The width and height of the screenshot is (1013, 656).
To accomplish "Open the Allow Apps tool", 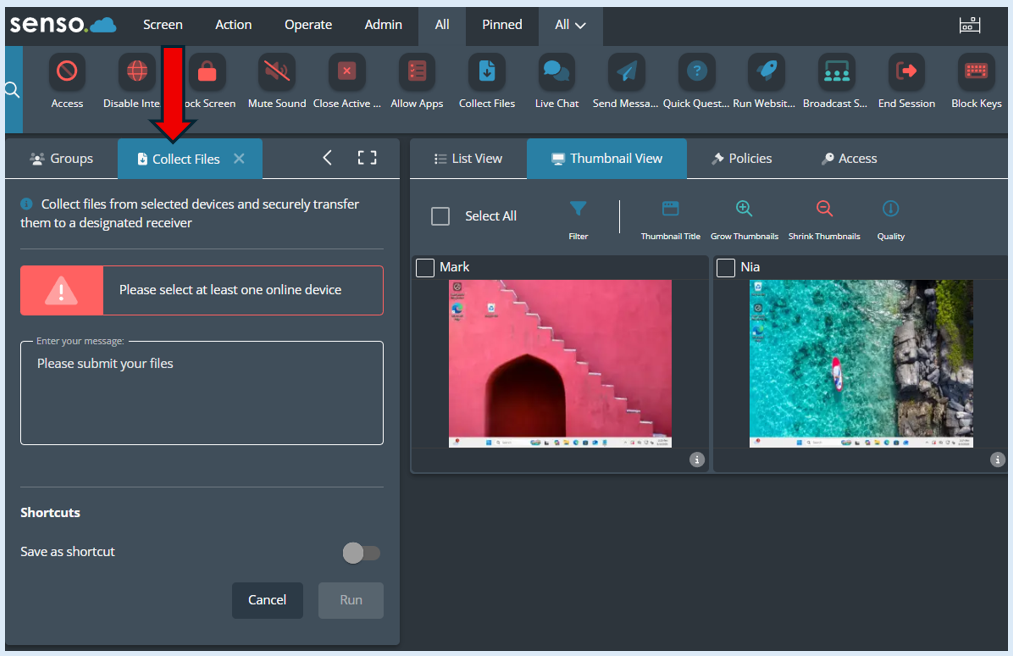I will [x=417, y=72].
